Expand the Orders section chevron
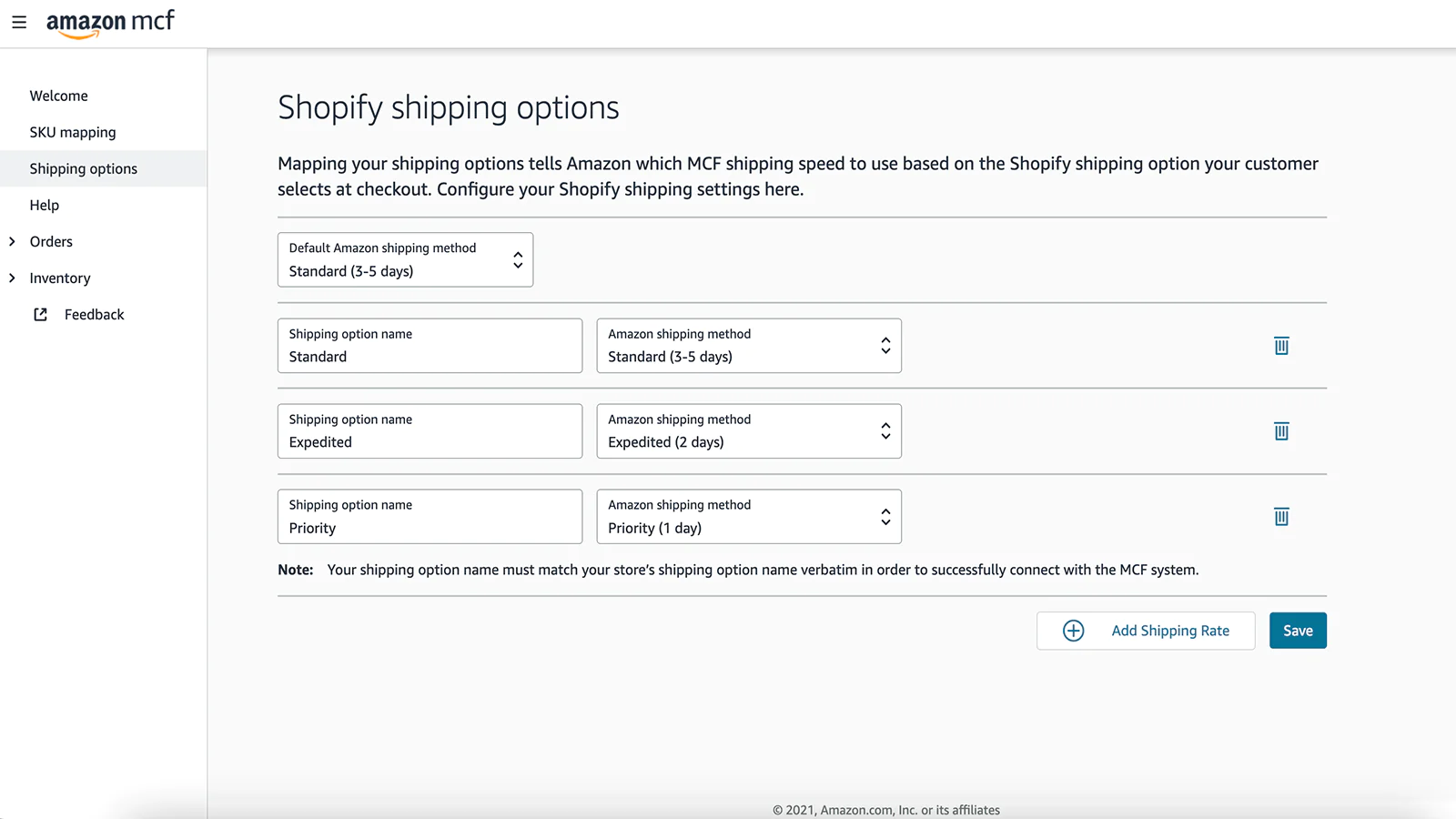This screenshot has height=819, width=1456. [12, 241]
